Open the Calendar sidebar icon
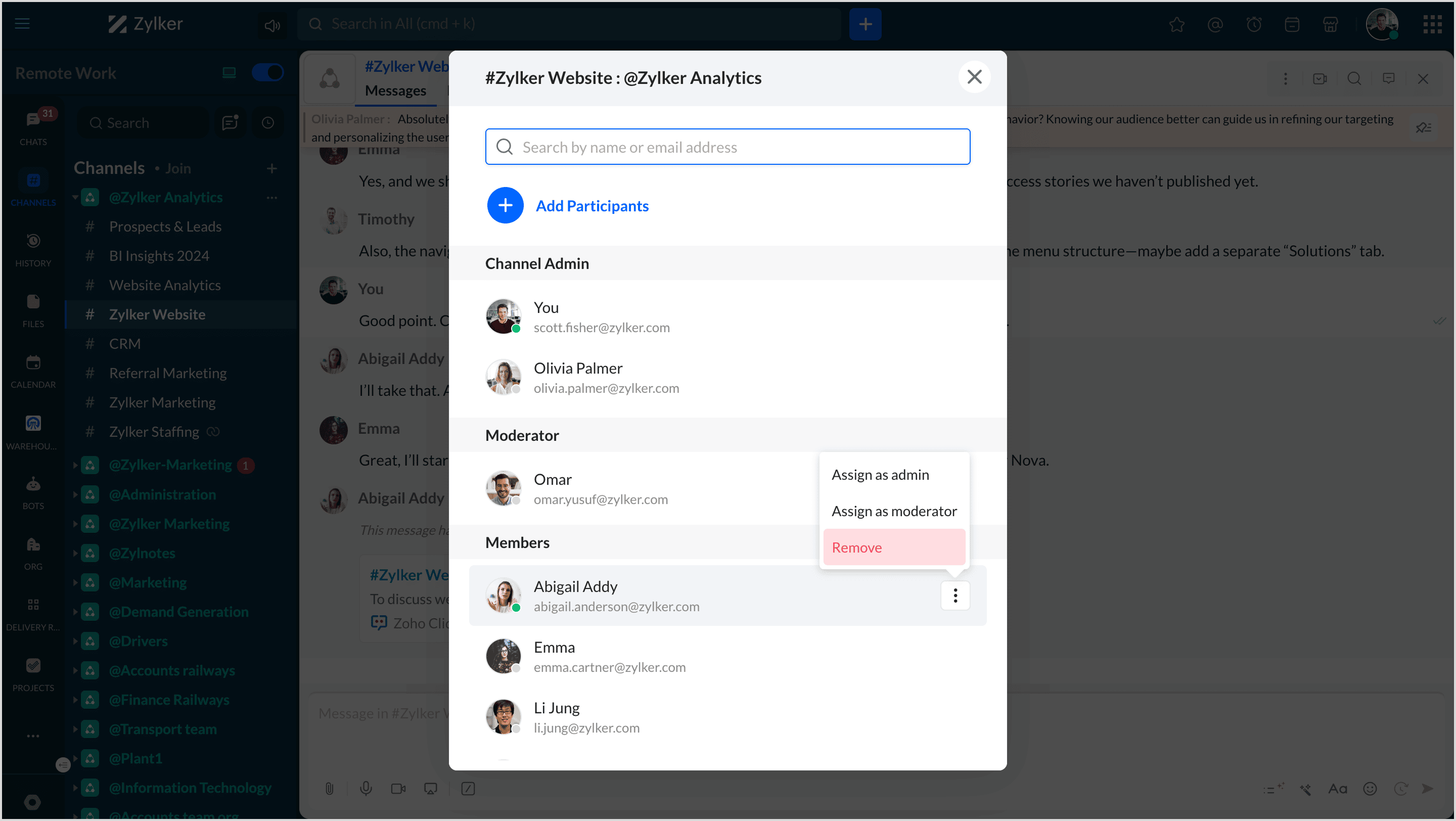This screenshot has height=821, width=1456. pos(33,363)
